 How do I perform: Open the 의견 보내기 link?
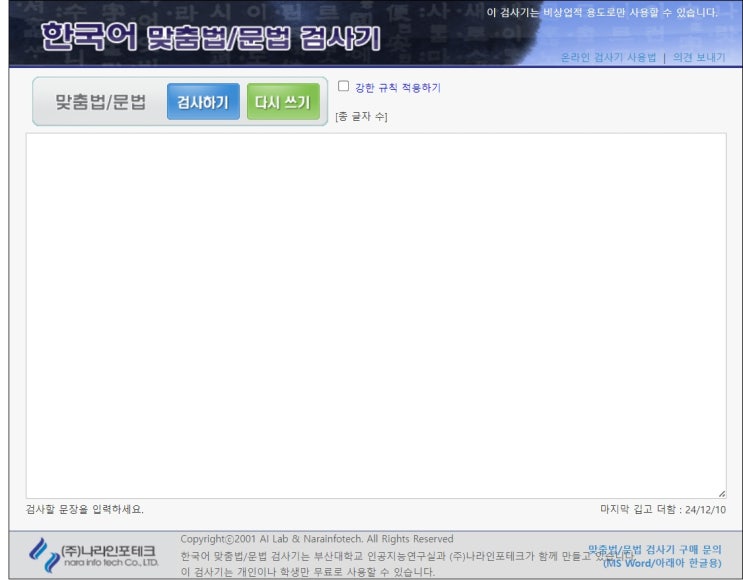pos(699,57)
